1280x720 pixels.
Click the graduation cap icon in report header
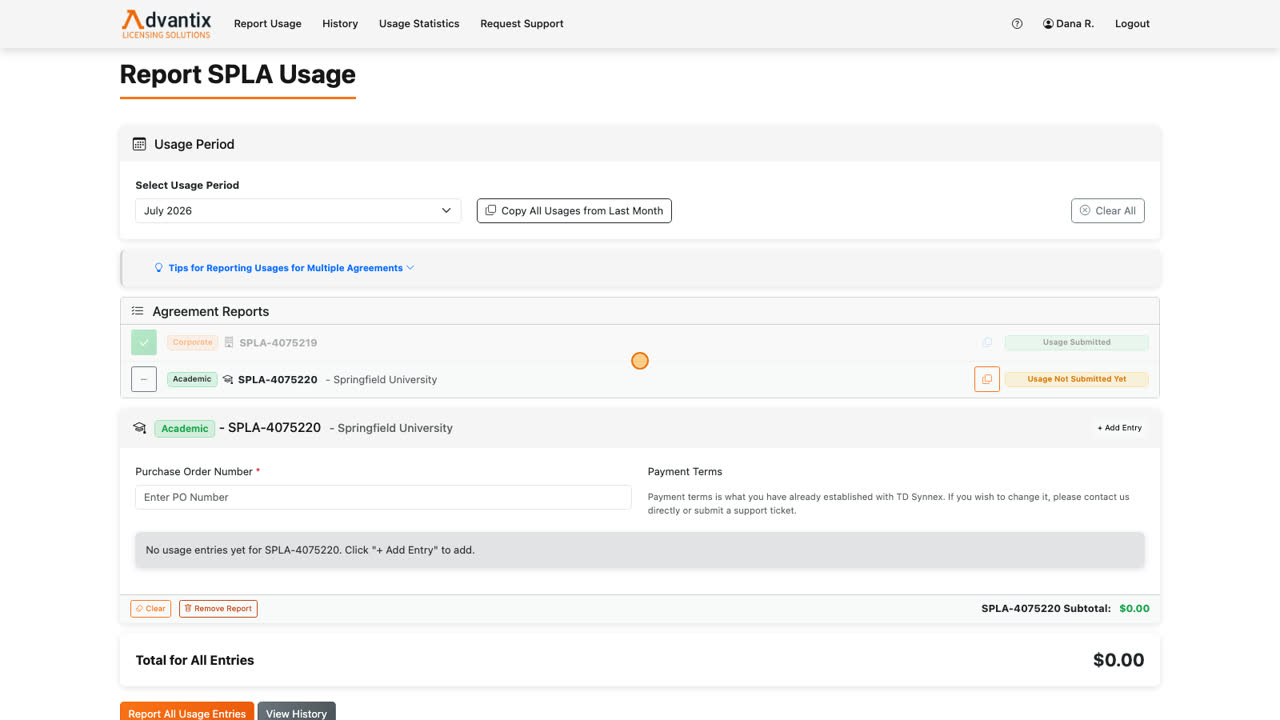140,428
